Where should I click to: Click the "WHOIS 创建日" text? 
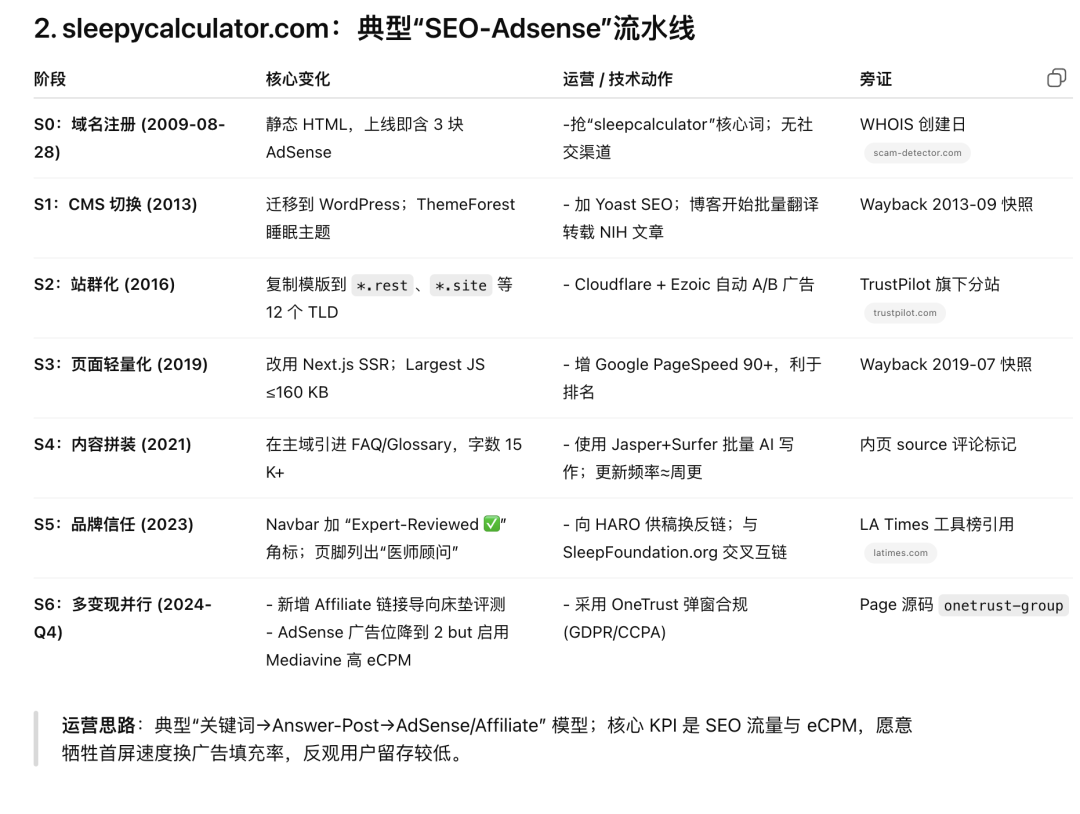pos(913,125)
